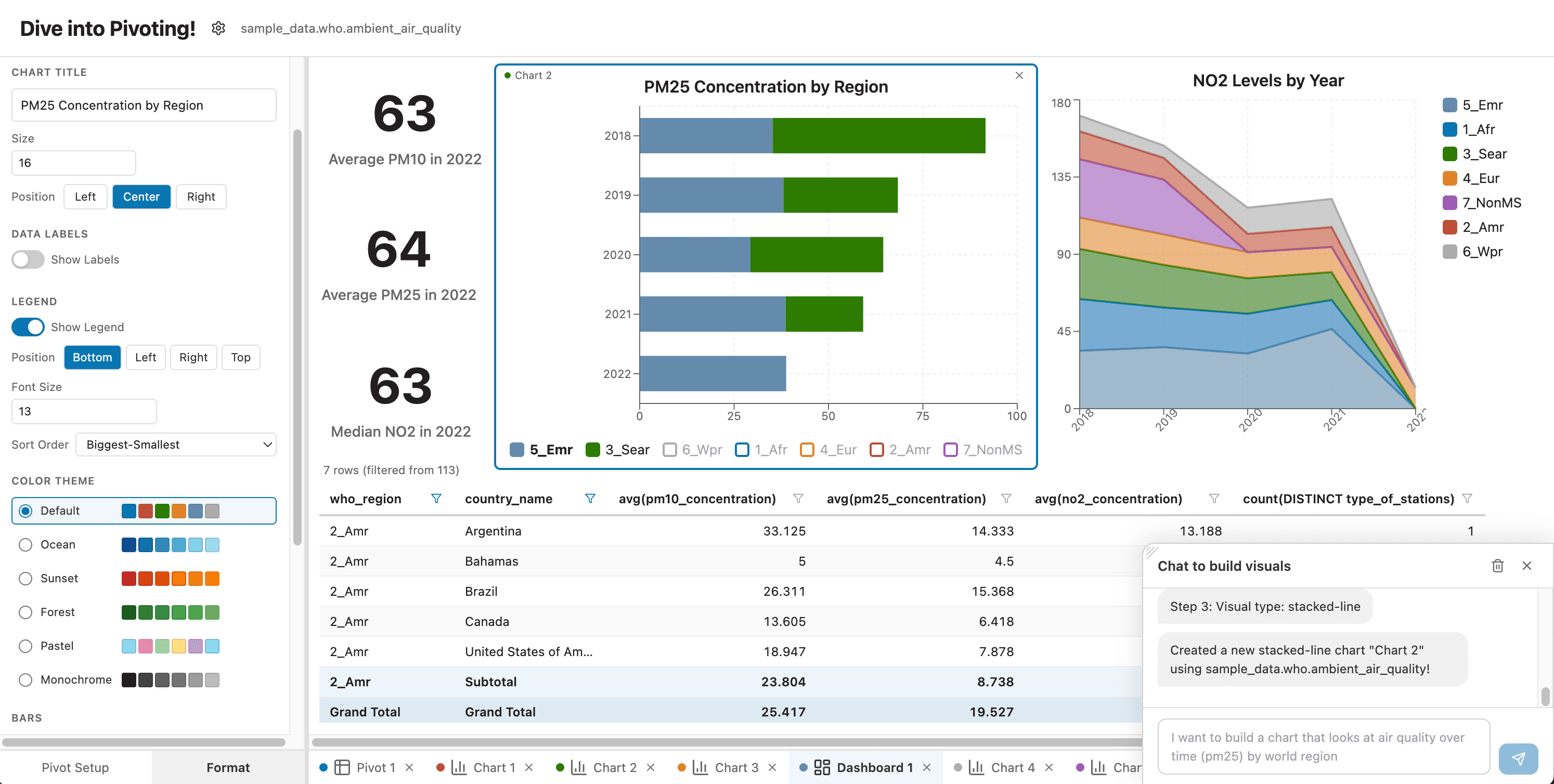Screen dimensions: 1554x784
Task: Send chat message with paper plane button
Action: 1518,758
